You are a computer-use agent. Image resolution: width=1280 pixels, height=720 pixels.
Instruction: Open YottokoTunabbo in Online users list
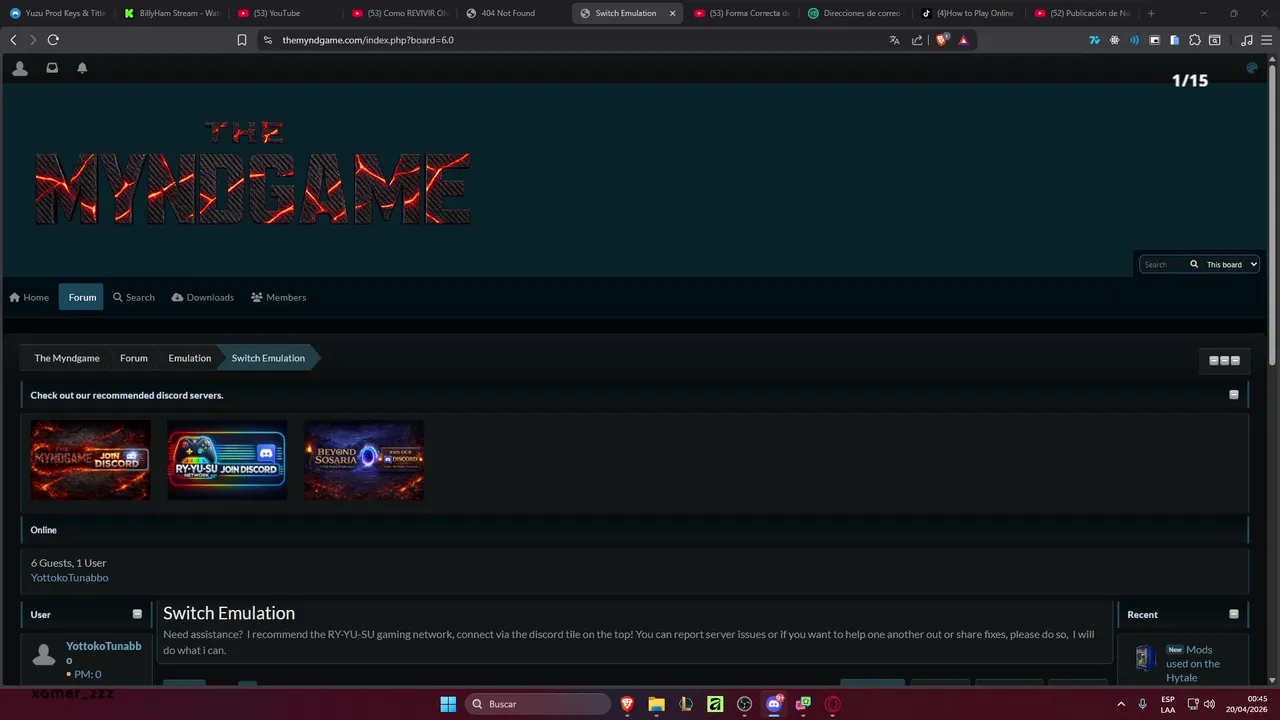pos(70,577)
